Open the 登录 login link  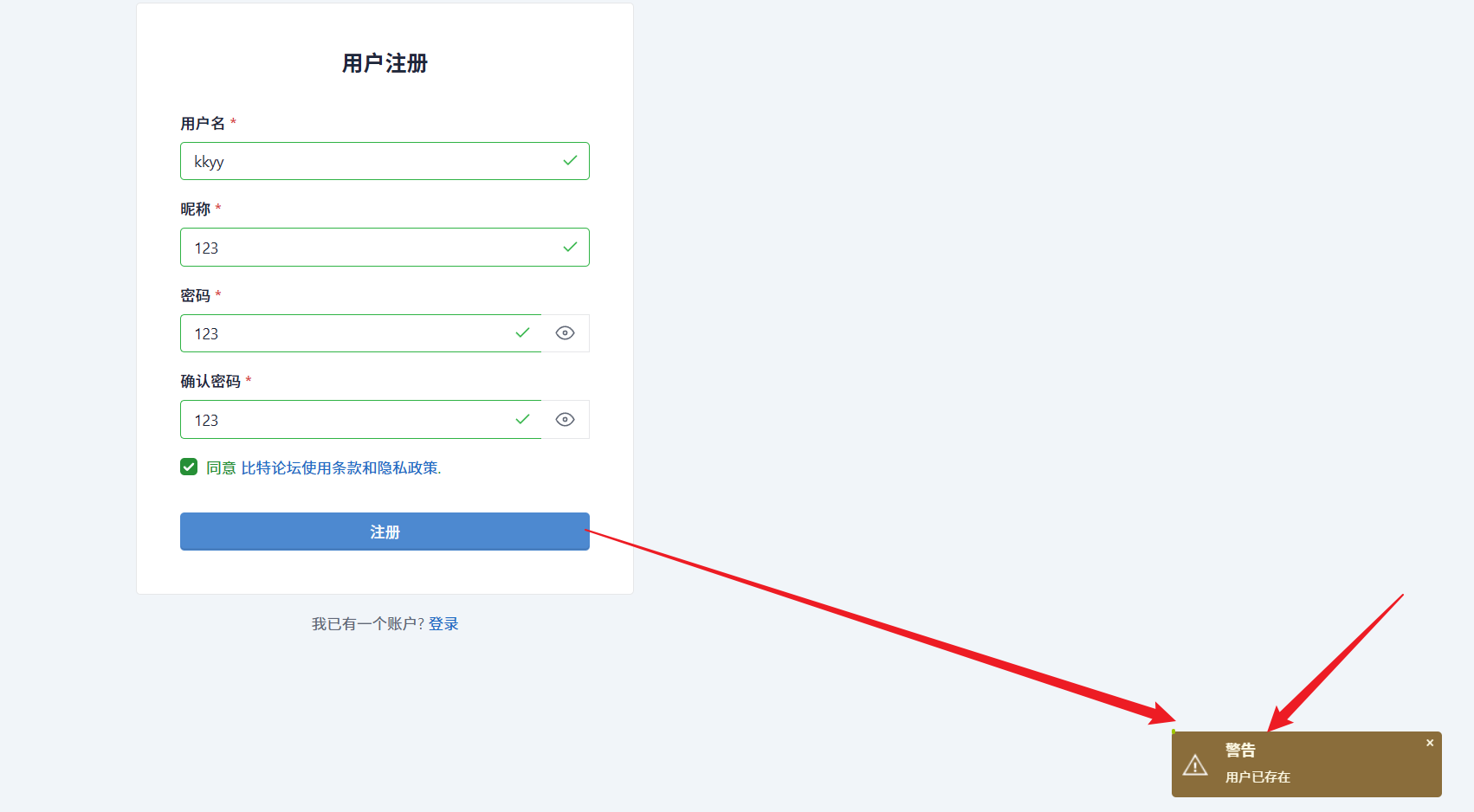443,624
